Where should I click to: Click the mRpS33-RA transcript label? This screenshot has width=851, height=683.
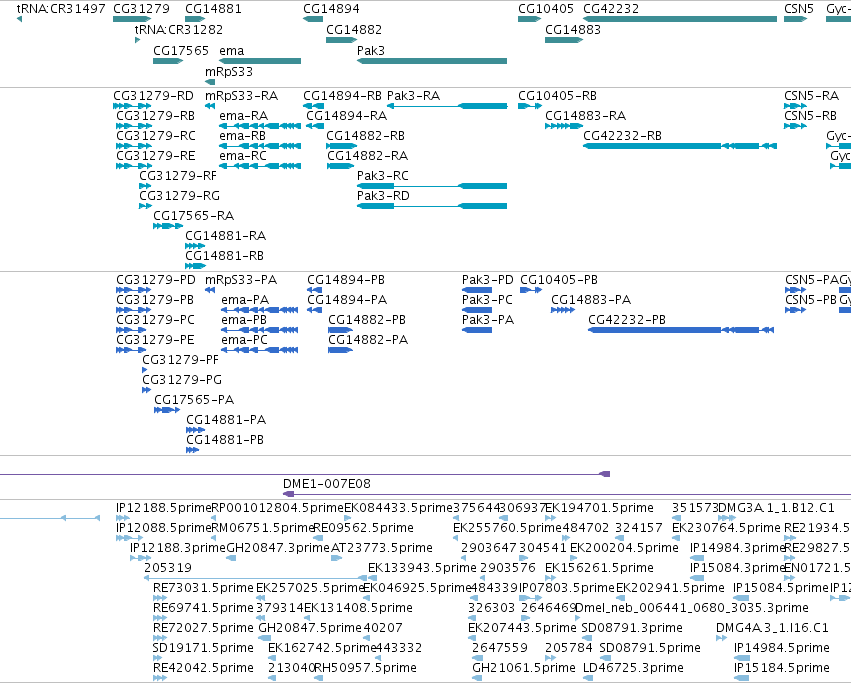tap(241, 96)
